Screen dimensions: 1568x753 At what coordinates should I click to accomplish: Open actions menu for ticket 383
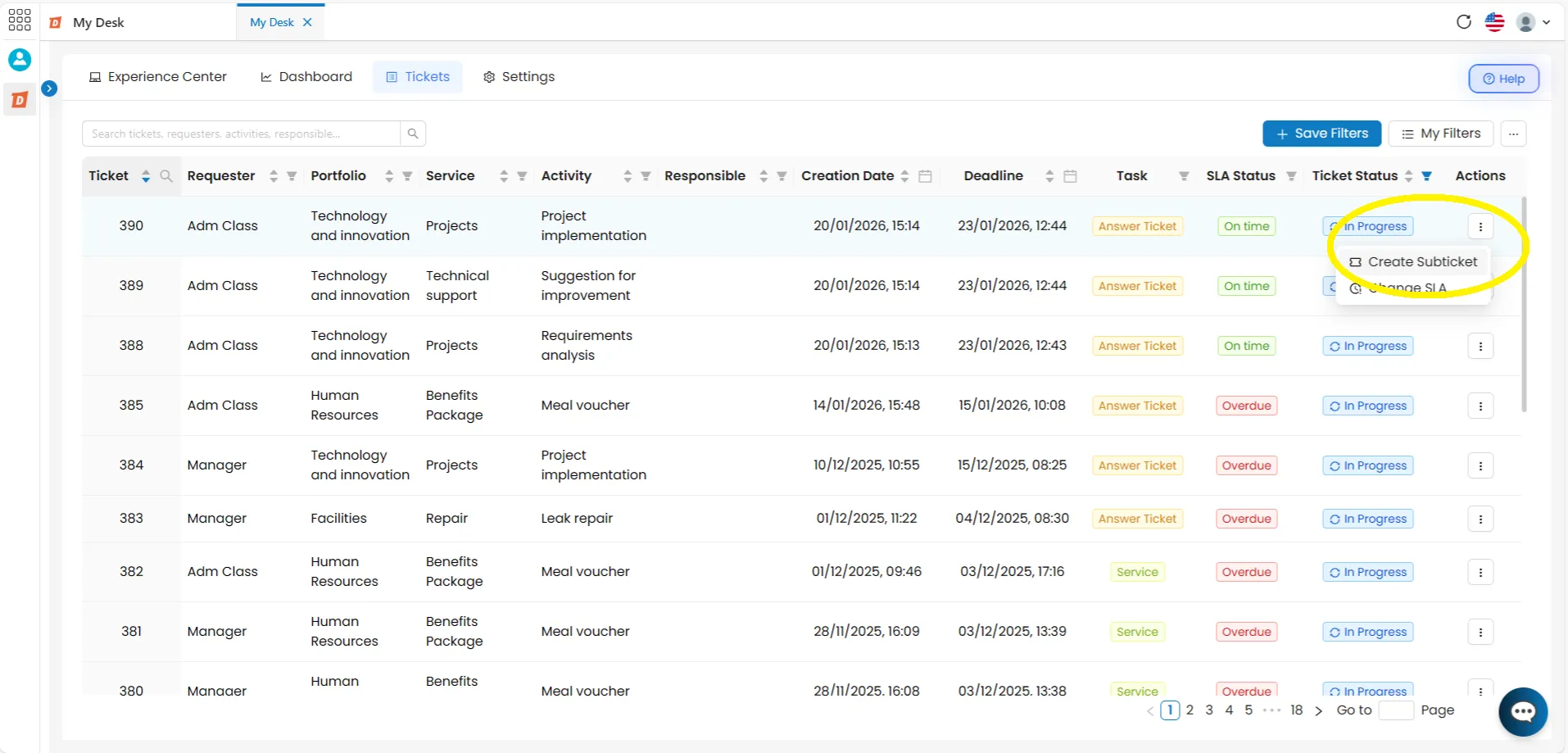[1480, 519]
